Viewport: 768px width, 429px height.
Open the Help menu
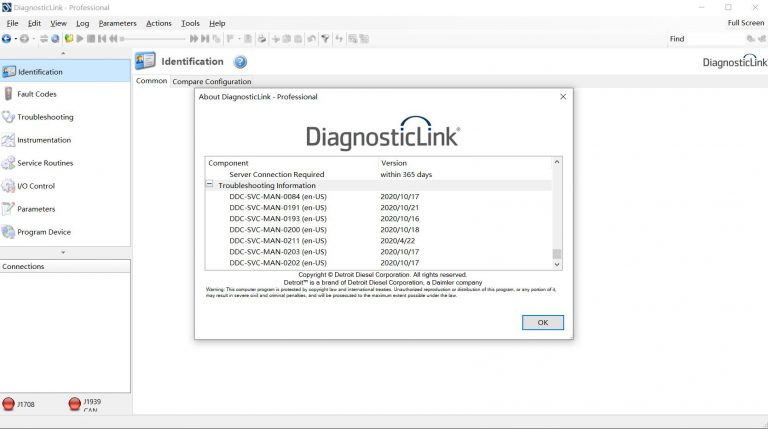pos(217,23)
